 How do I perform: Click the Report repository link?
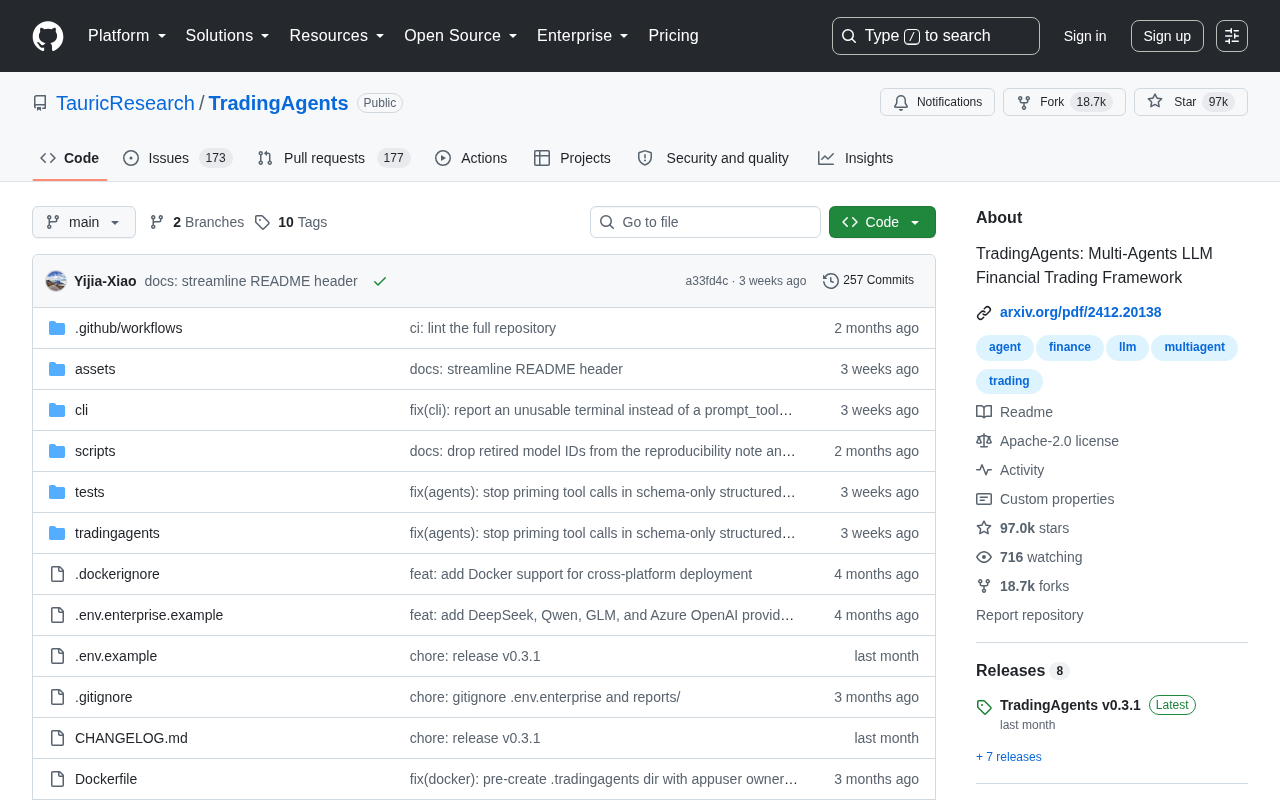(1029, 615)
